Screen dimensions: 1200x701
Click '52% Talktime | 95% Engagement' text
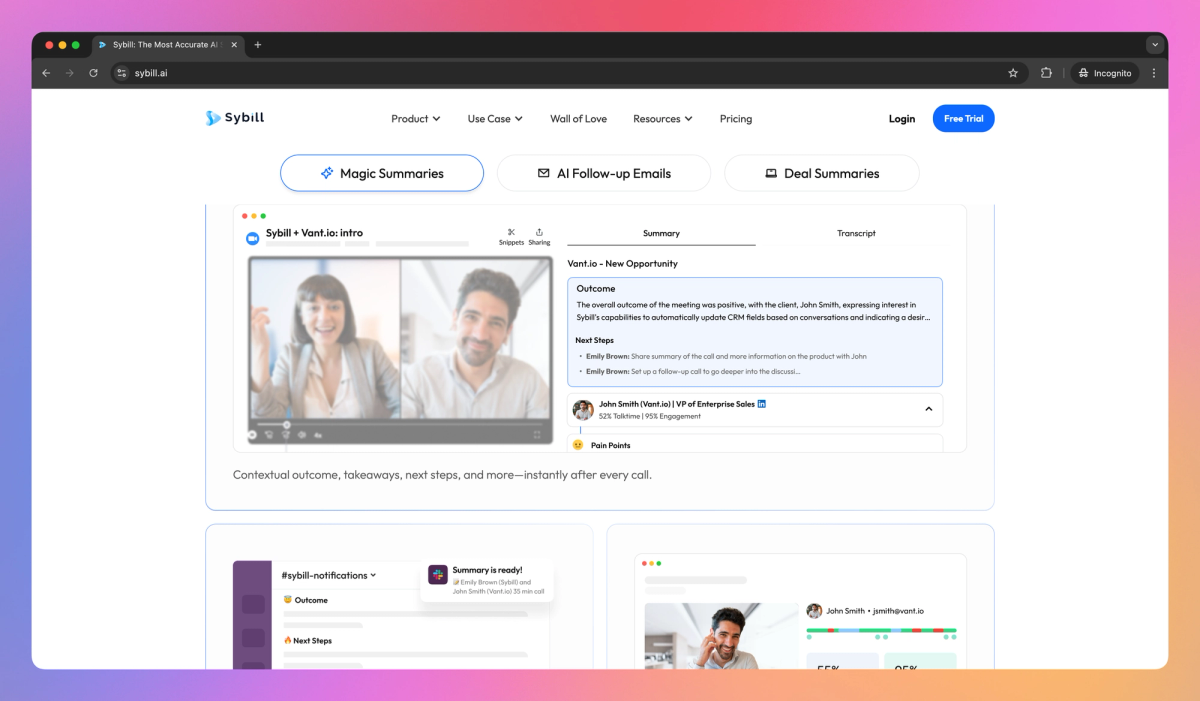point(650,416)
